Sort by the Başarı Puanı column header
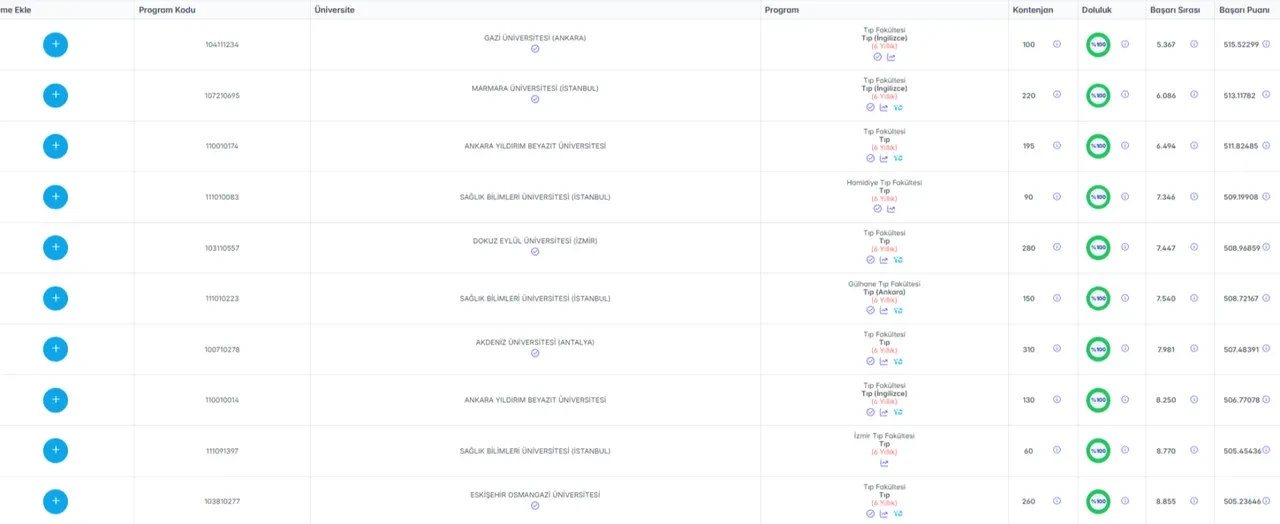 pos(1244,9)
